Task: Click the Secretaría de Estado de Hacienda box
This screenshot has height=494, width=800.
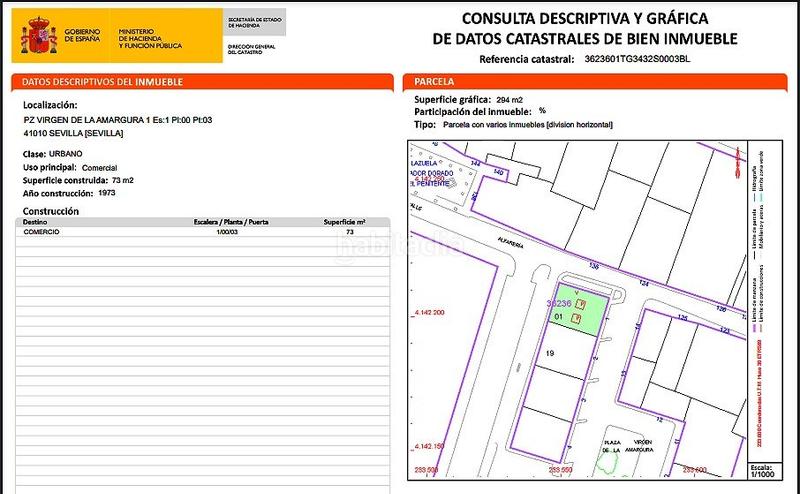Action: point(255,19)
